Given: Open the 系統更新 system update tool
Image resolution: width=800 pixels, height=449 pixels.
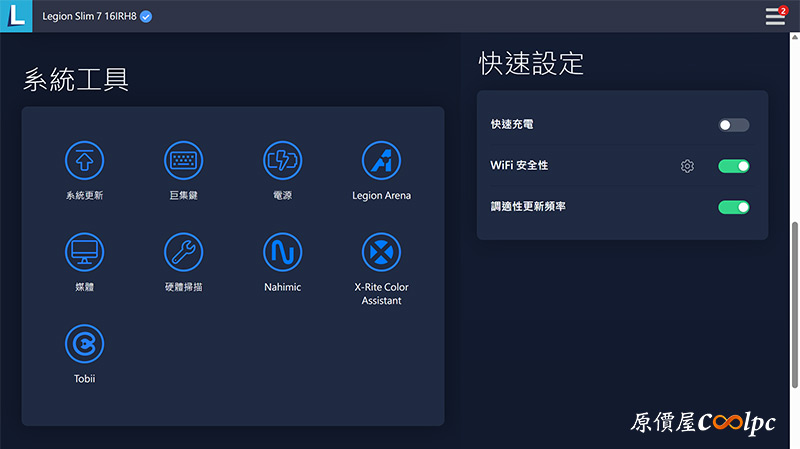Looking at the screenshot, I should tap(84, 160).
